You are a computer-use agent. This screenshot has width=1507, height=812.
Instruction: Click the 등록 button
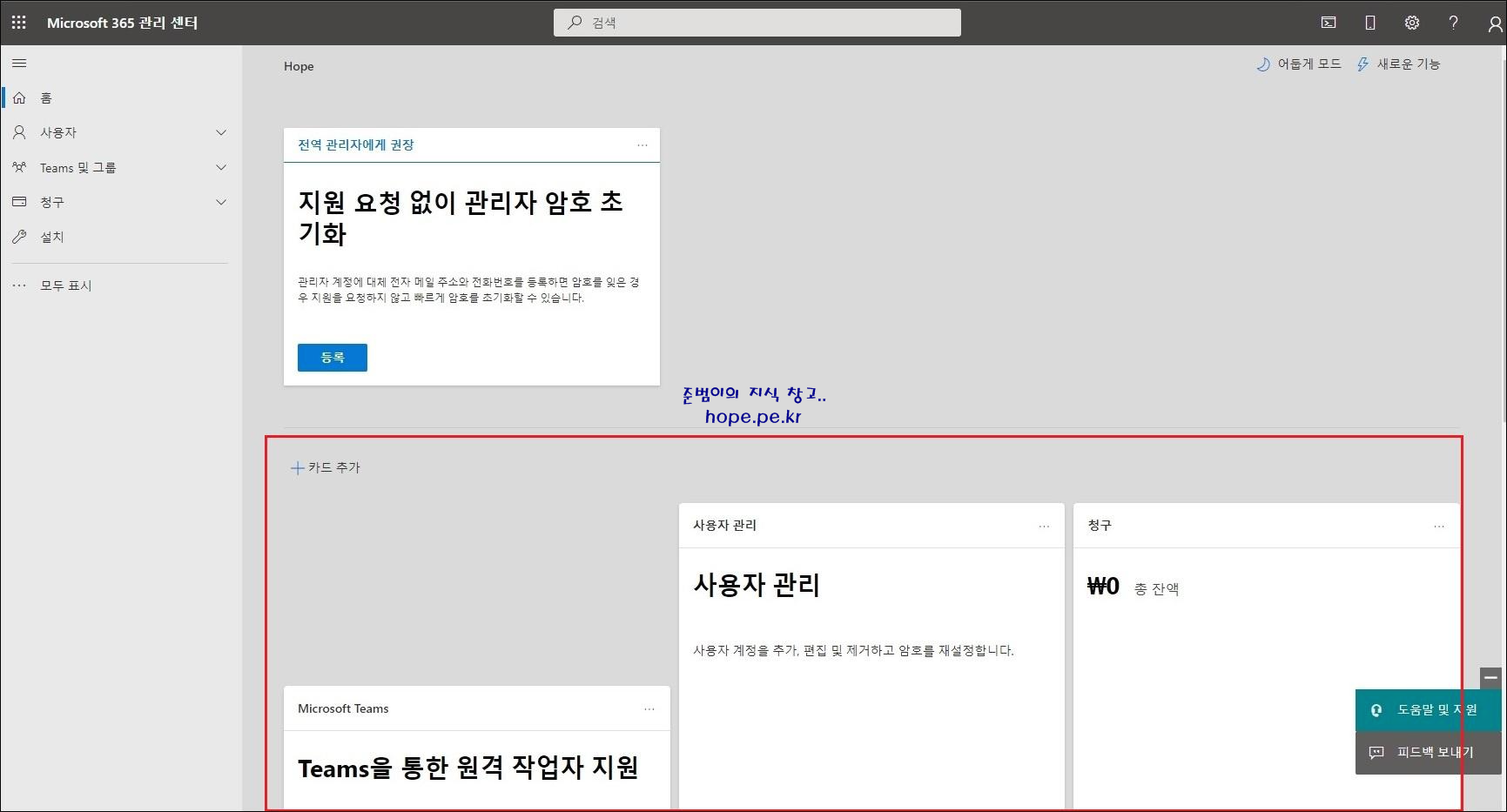tap(333, 358)
